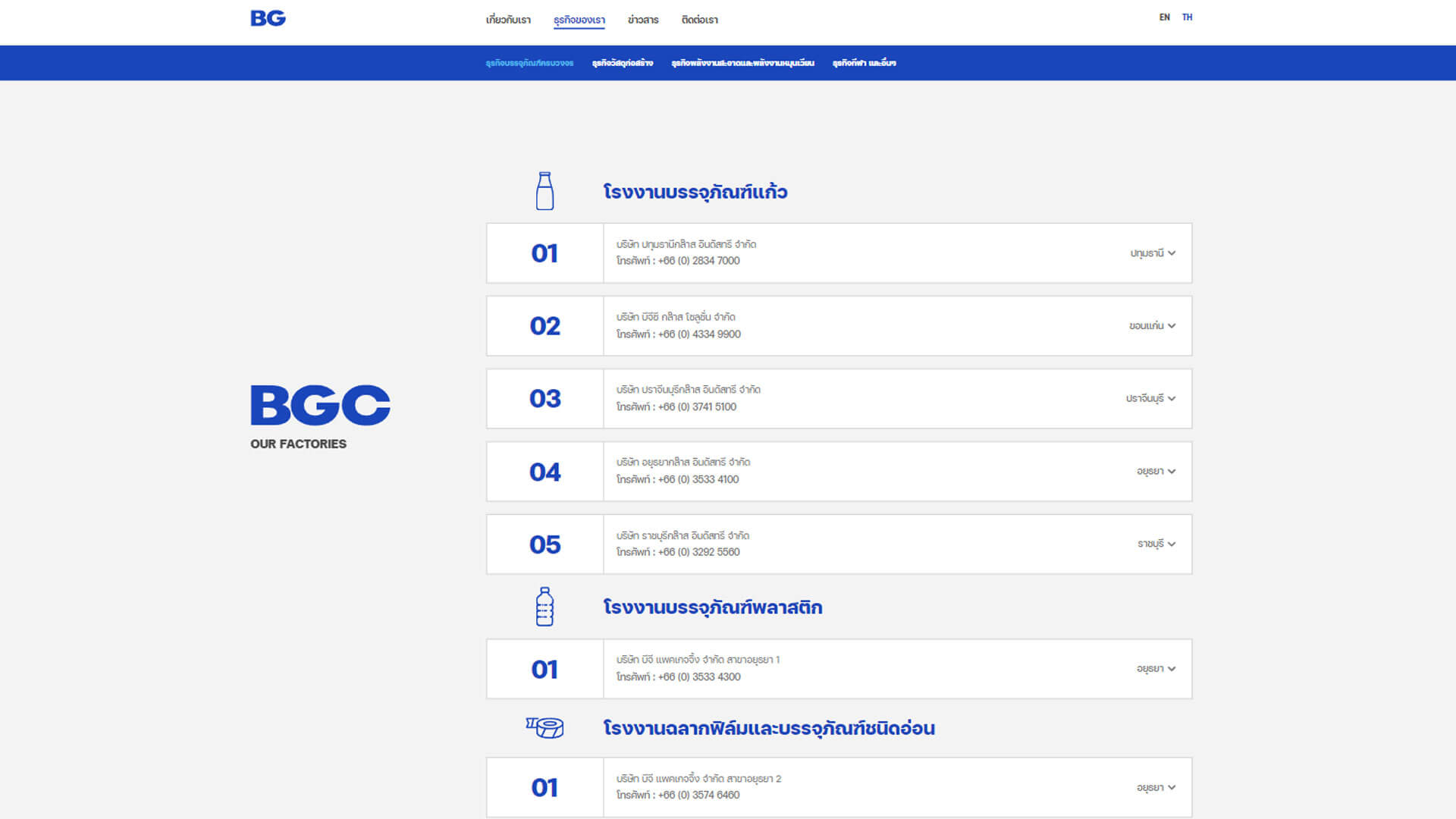
Task: Select ธุรกิจวัสดุก่อสร้าง submenu tab
Action: tap(622, 63)
